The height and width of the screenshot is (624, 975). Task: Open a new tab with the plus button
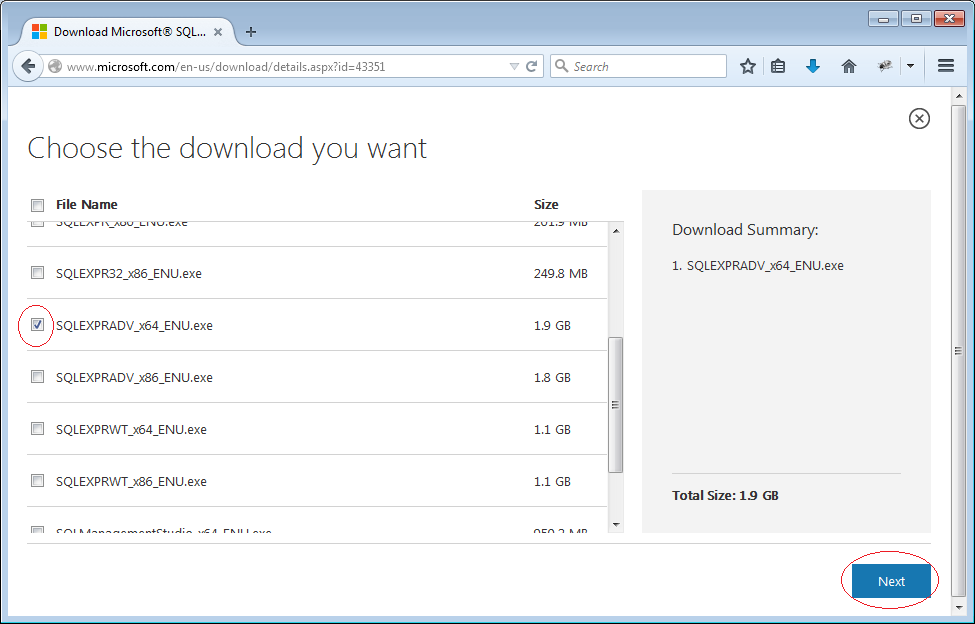tap(251, 32)
